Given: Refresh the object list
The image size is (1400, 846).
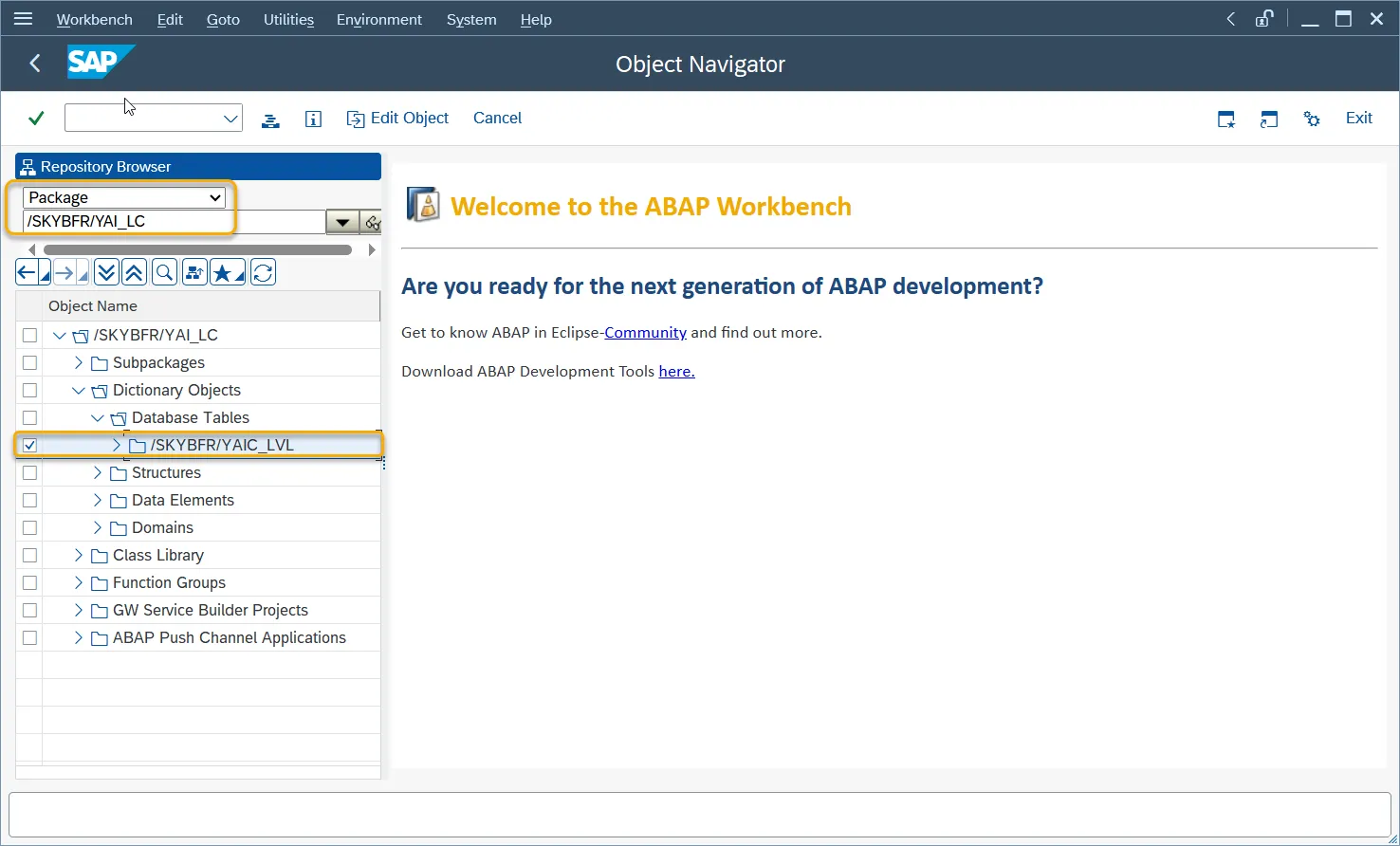Looking at the screenshot, I should coord(263,273).
